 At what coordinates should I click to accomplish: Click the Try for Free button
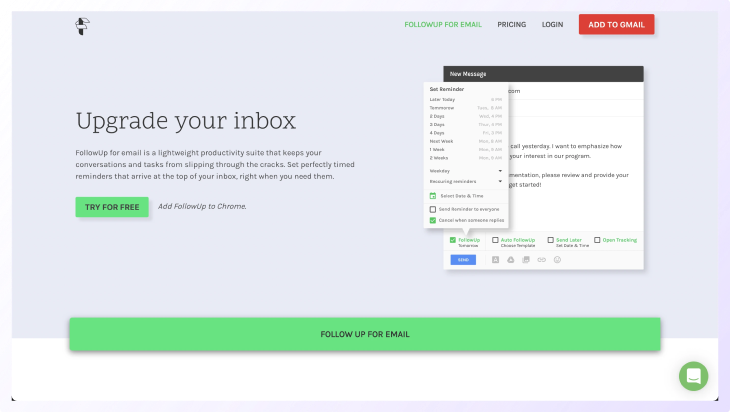[x=112, y=207]
